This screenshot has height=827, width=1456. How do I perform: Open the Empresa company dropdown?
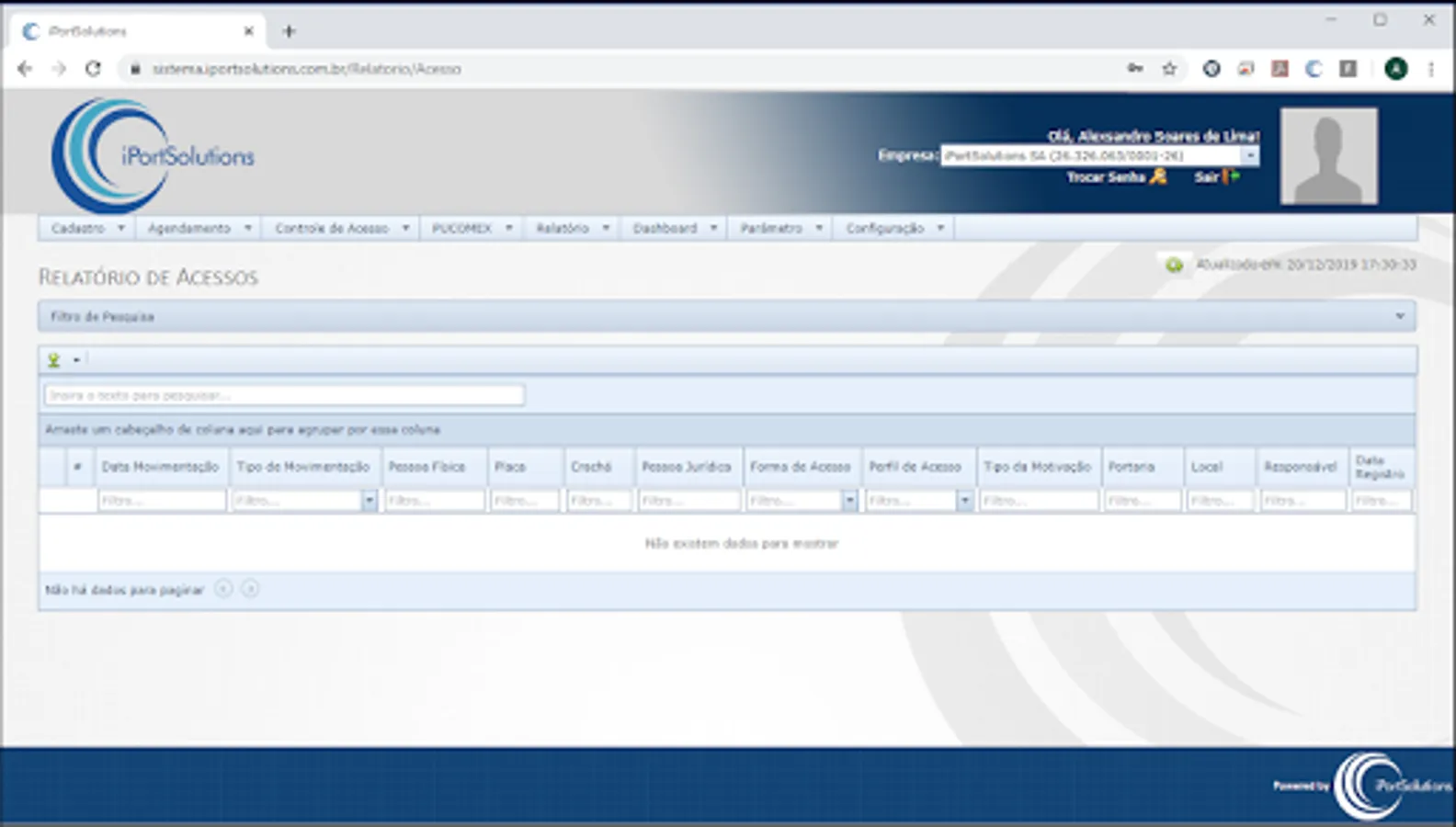pos(1250,156)
